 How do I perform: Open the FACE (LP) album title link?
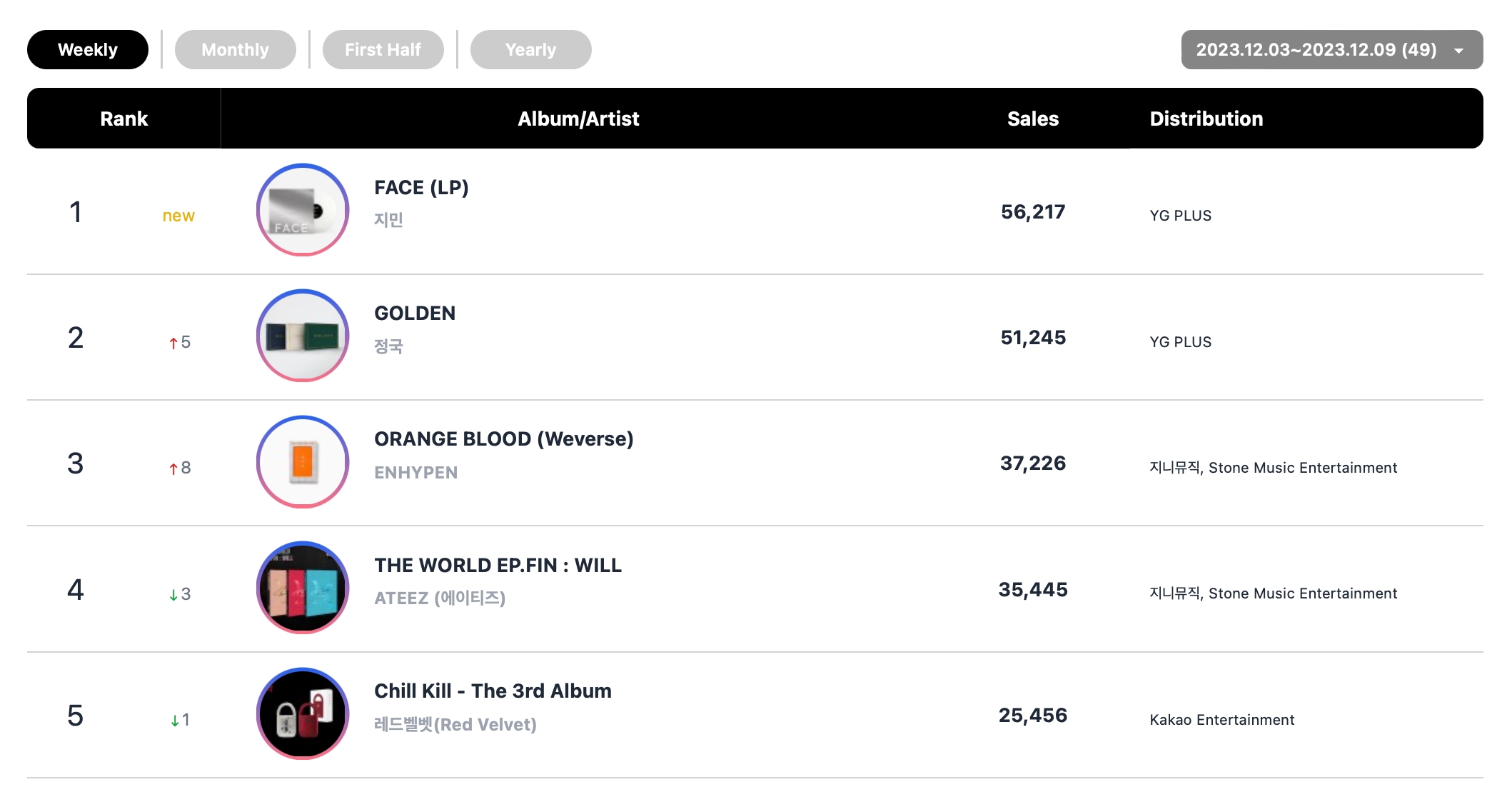[421, 188]
